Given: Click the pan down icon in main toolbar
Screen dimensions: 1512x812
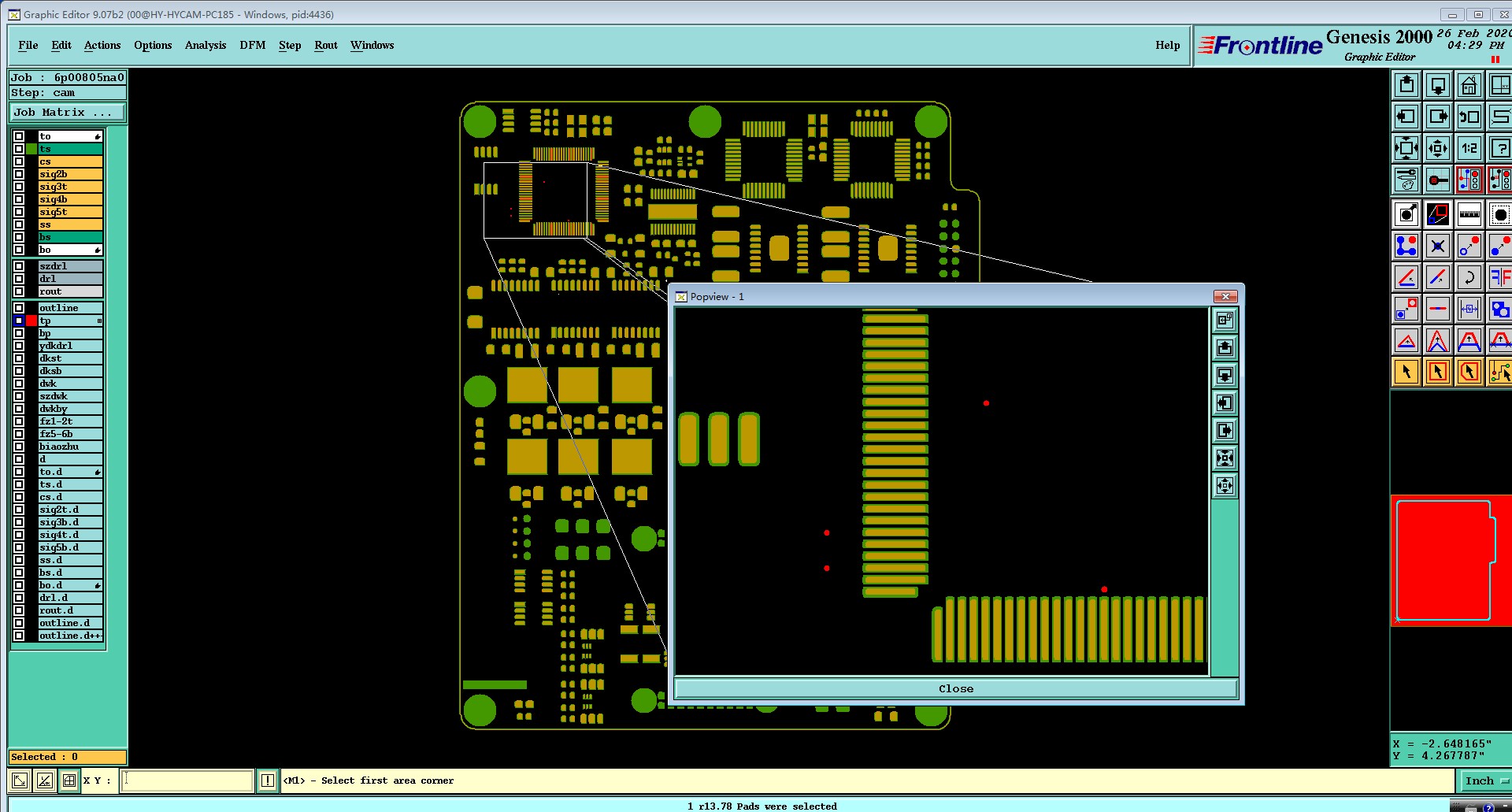Looking at the screenshot, I should tap(1438, 85).
